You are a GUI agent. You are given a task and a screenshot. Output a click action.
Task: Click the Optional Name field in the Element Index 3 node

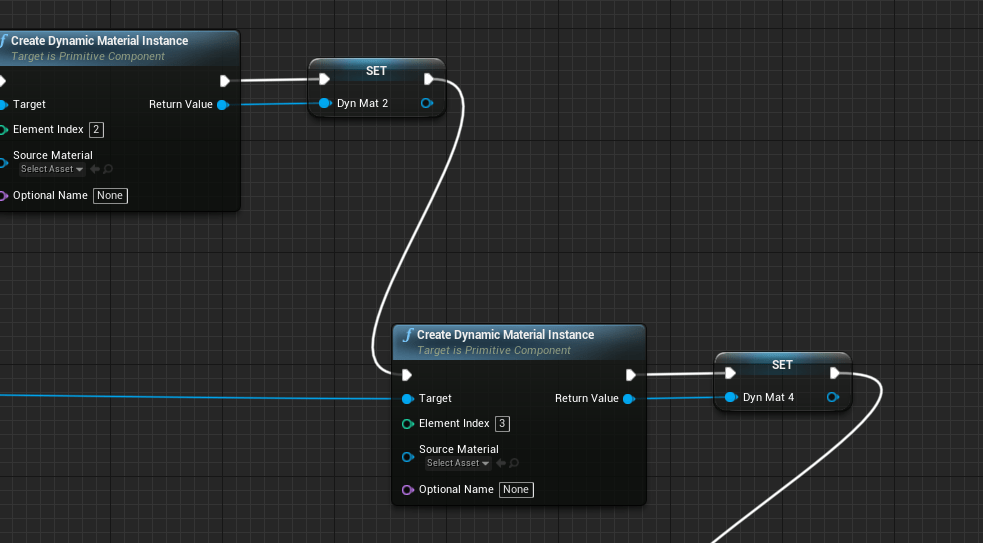point(516,489)
